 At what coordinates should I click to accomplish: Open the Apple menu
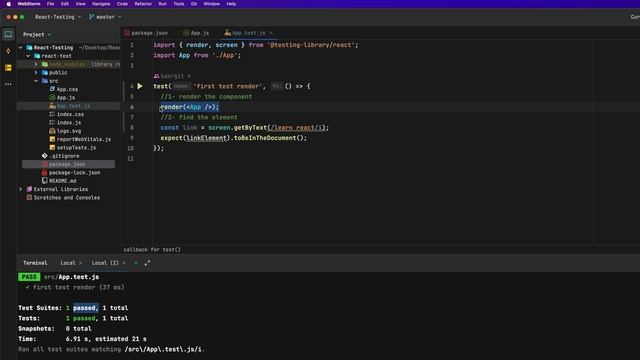[9, 4]
